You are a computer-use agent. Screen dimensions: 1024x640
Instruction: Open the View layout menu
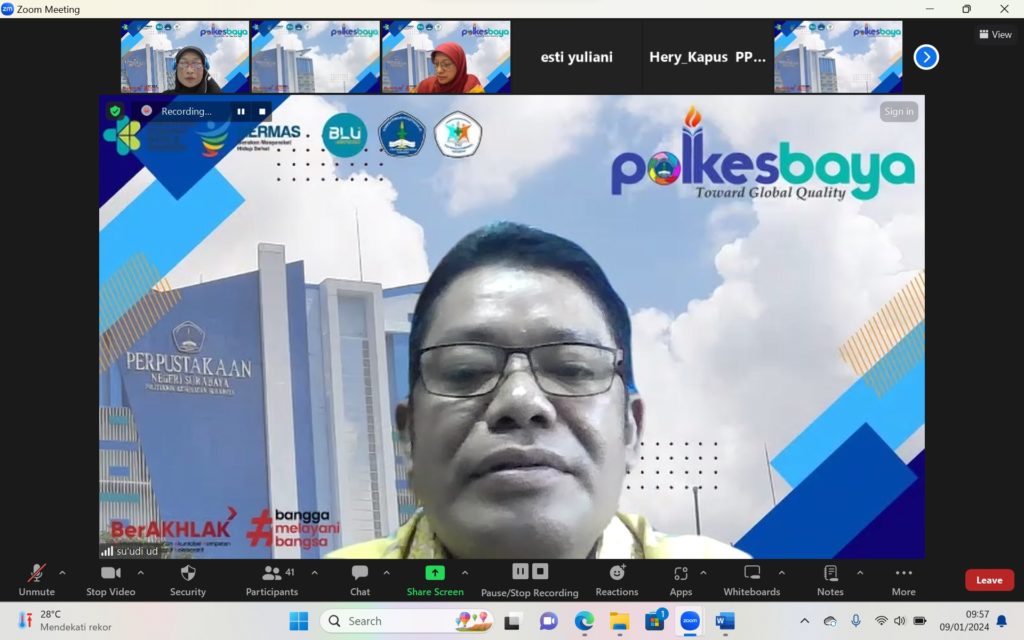(x=995, y=35)
